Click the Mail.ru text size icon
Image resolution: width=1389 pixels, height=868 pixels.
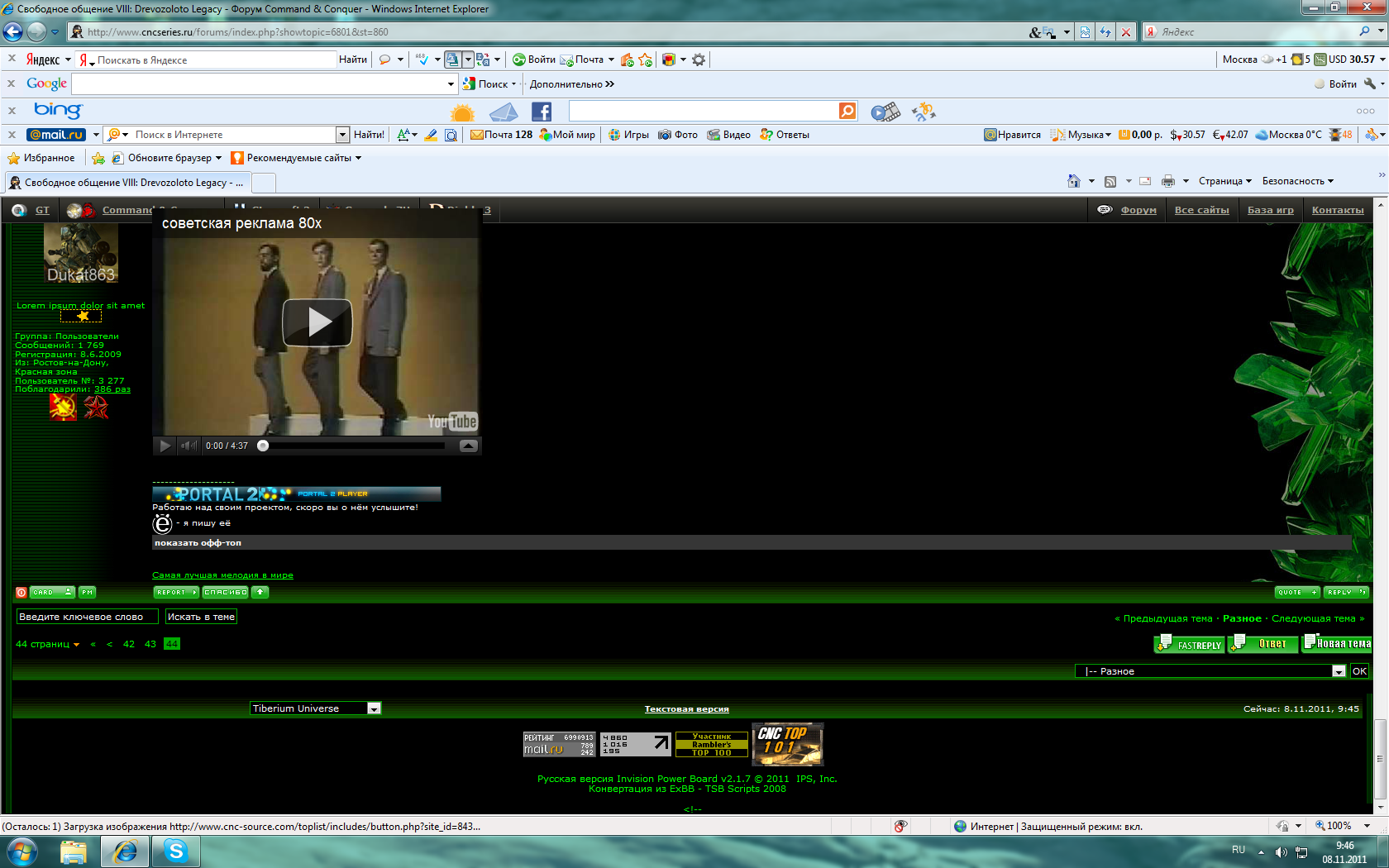pos(403,135)
